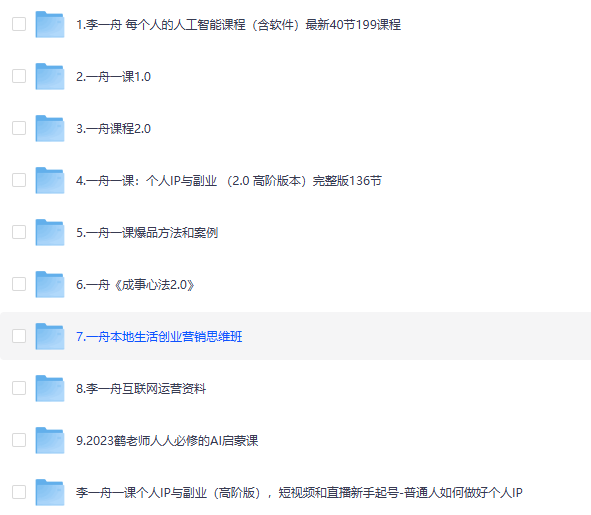Tick the checkbox for 2.一舟一课1.0
Screen dimensions: 591x515
(19, 76)
